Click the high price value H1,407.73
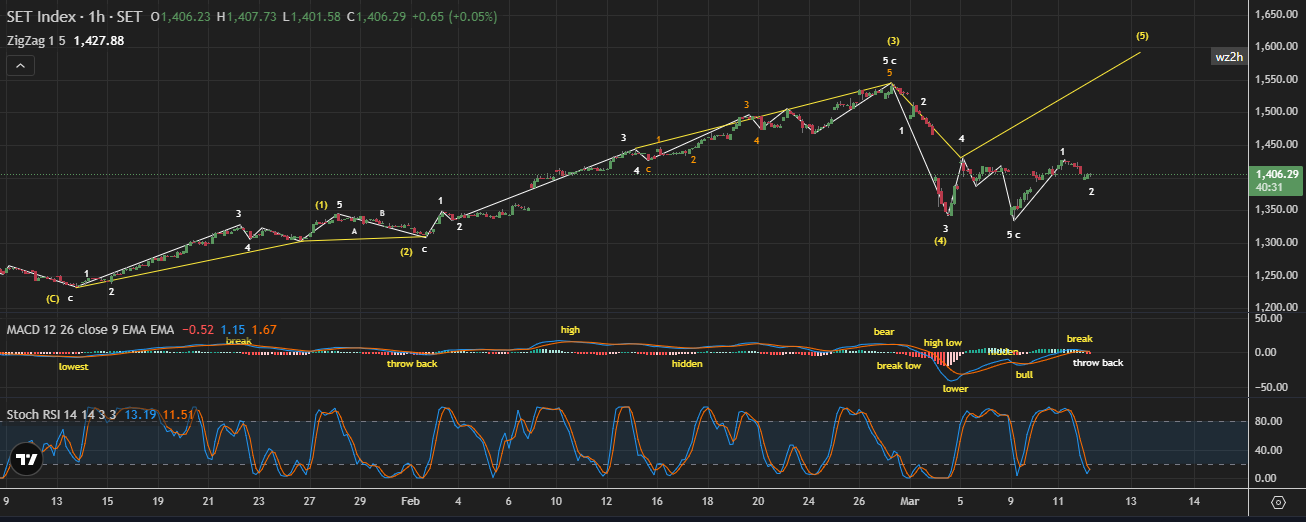The image size is (1306, 522). click(x=246, y=17)
